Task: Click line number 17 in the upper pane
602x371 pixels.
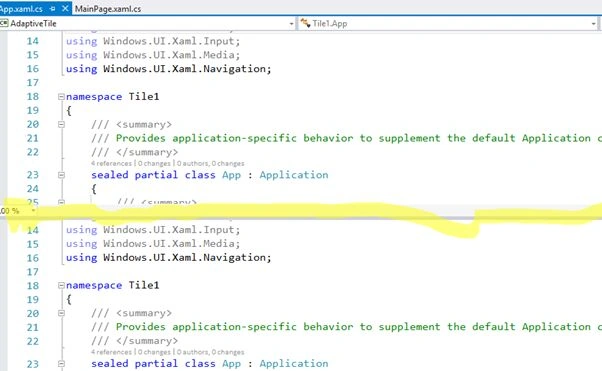Action: (33, 83)
